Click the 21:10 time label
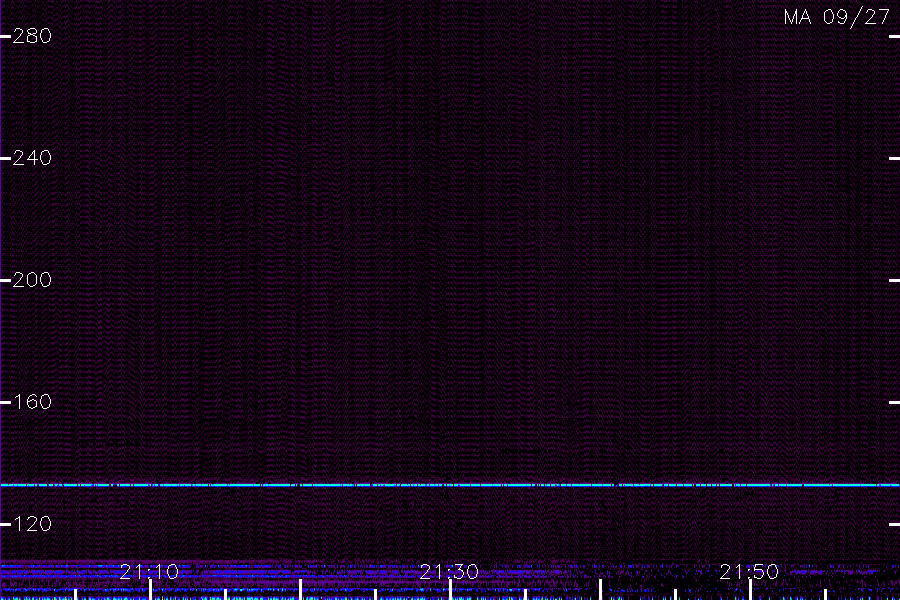Viewport: 900px width, 600px height. click(x=149, y=571)
